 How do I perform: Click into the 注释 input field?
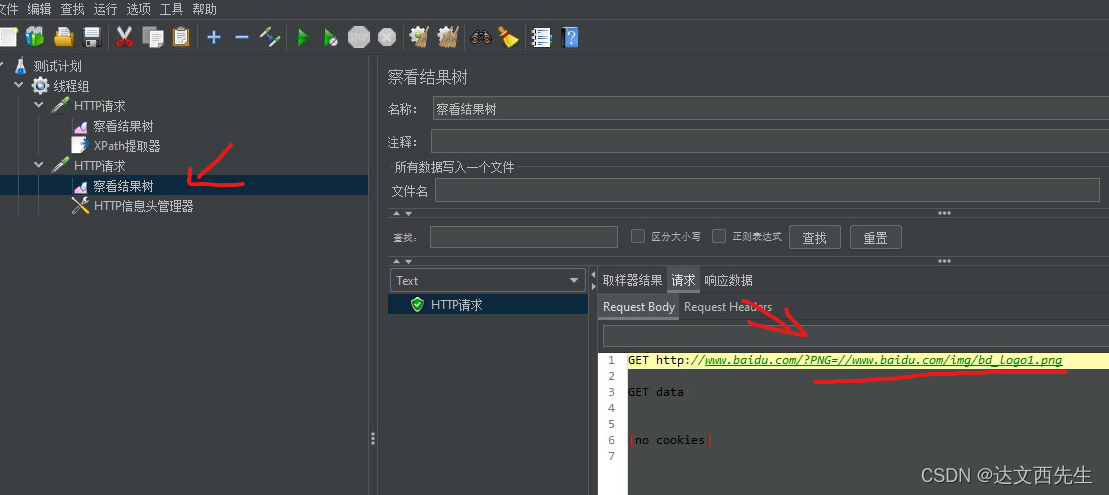click(x=770, y=141)
